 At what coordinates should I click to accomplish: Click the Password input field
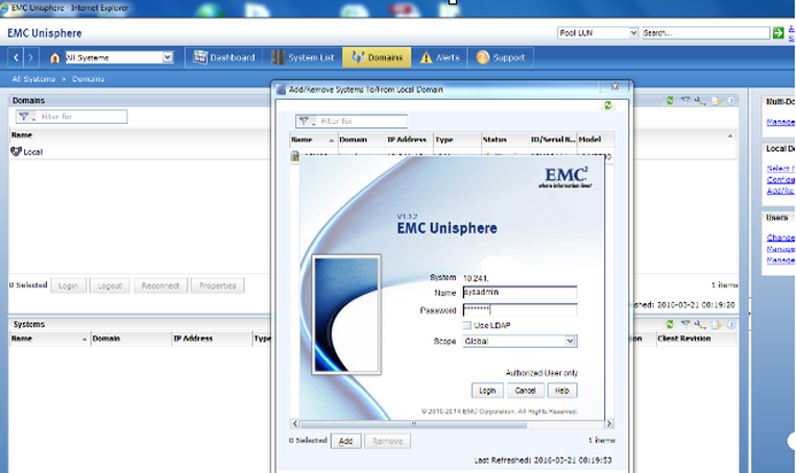[520, 310]
